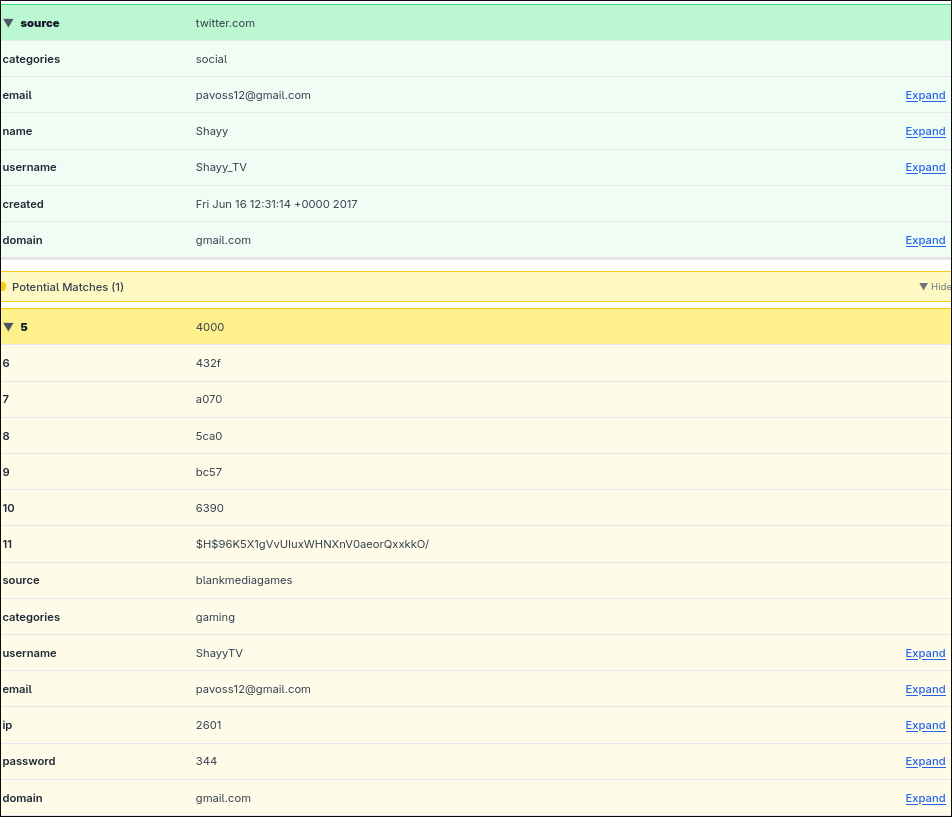The image size is (952, 817).
Task: Click the Potential Matches (1) header label
Action: 68,287
